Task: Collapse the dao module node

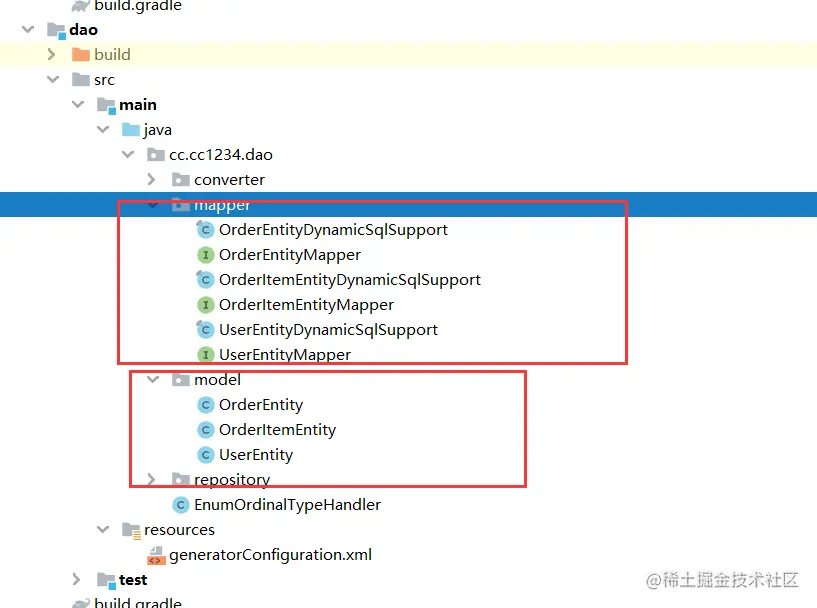Action: tap(28, 29)
